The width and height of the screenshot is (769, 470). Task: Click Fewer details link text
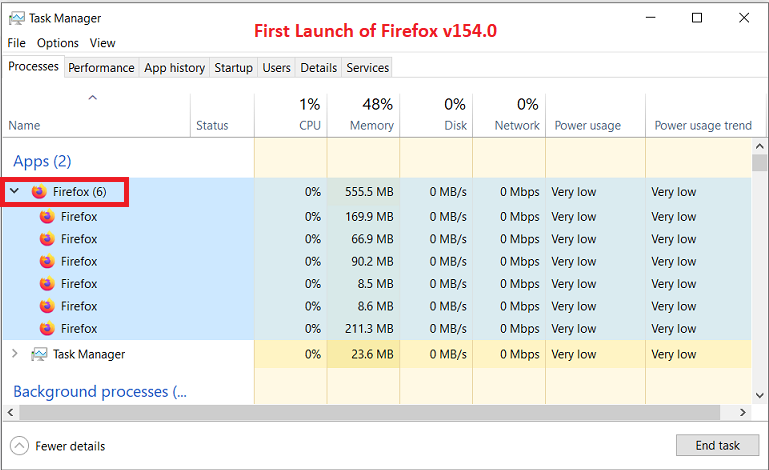click(70, 446)
